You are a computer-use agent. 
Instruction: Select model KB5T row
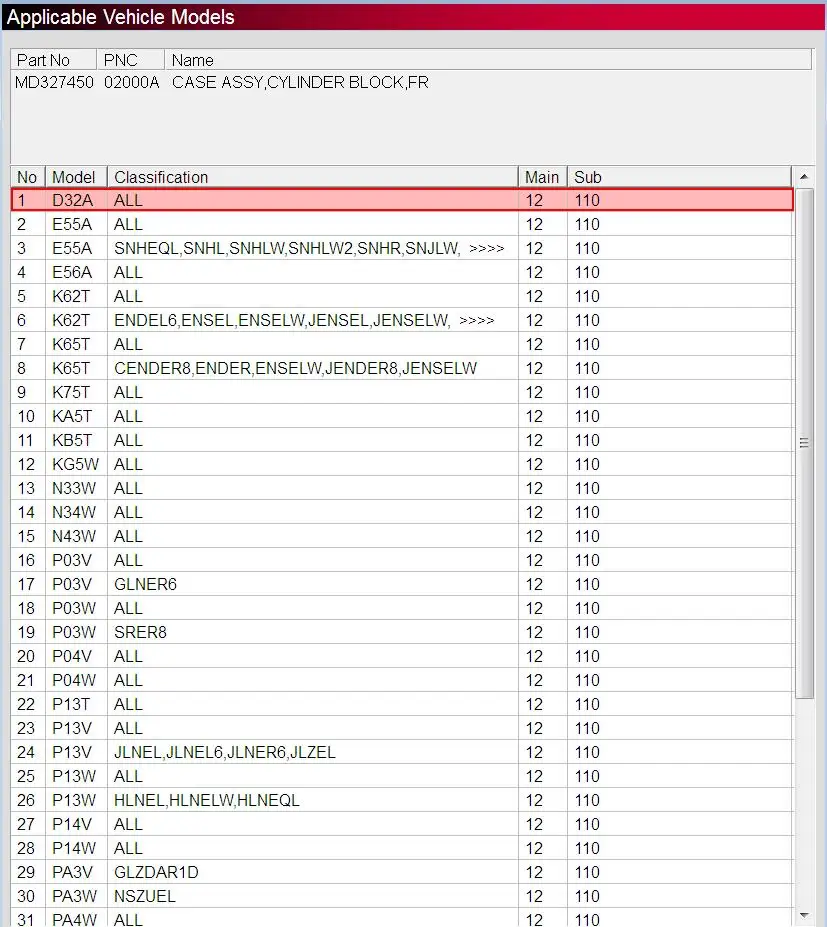402,440
